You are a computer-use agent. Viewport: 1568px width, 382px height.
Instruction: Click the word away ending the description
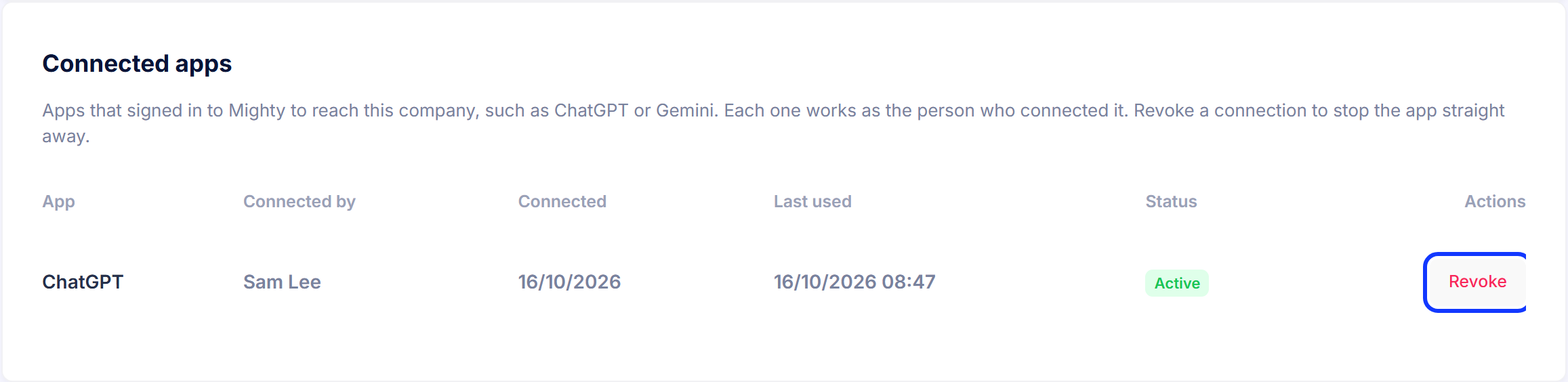tap(66, 136)
